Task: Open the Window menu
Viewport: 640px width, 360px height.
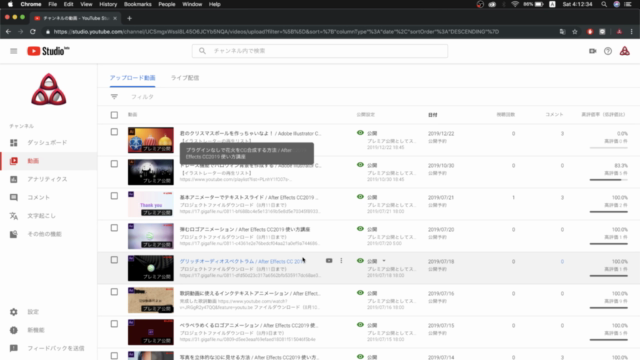Action: pos(192,4)
